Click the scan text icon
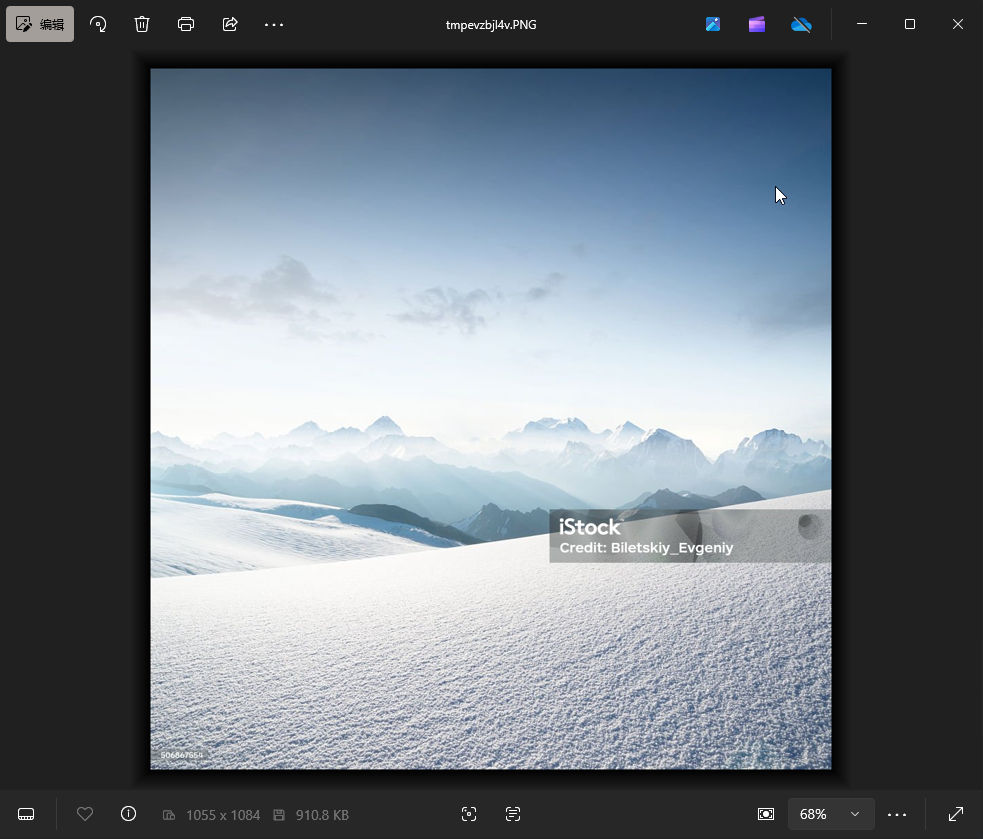 pos(513,814)
